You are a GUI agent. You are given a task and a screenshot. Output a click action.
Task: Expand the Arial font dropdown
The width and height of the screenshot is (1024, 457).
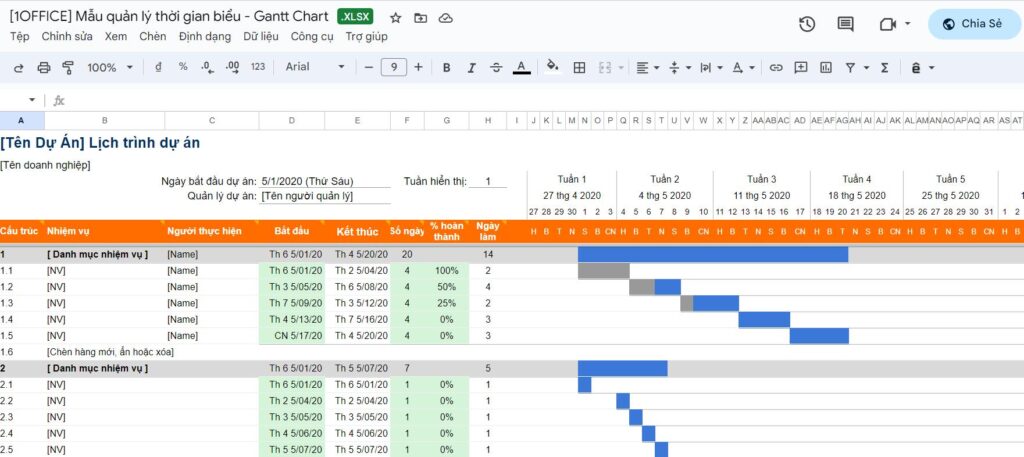(x=314, y=67)
